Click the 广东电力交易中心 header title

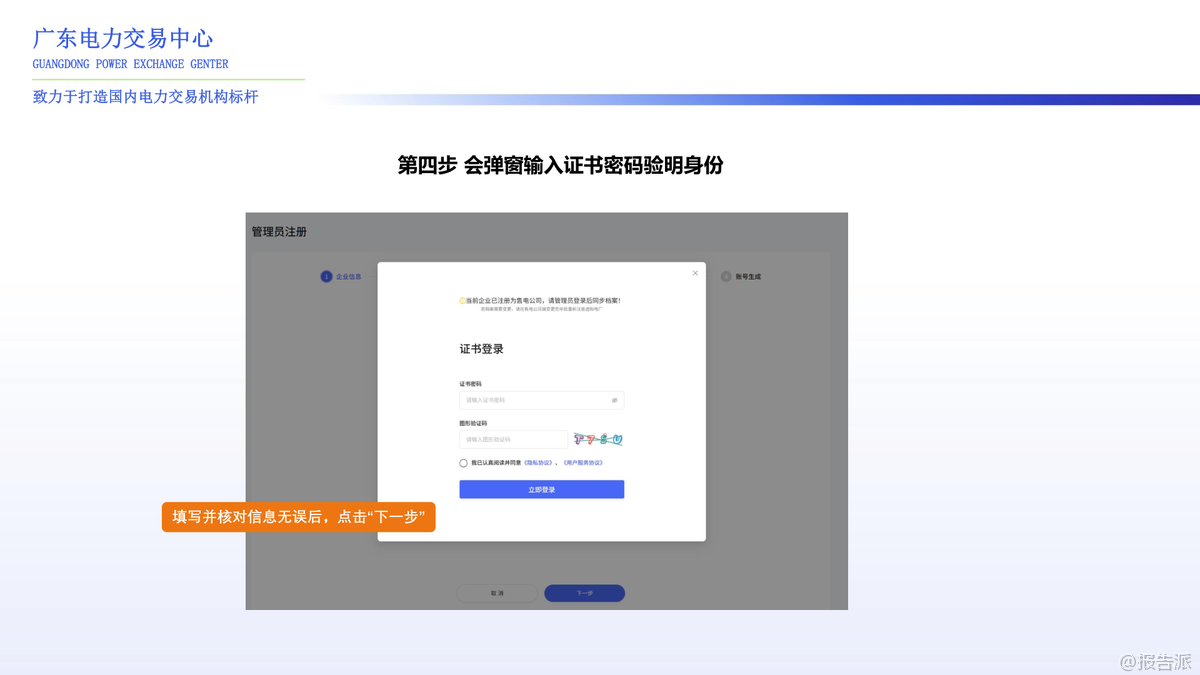click(123, 39)
